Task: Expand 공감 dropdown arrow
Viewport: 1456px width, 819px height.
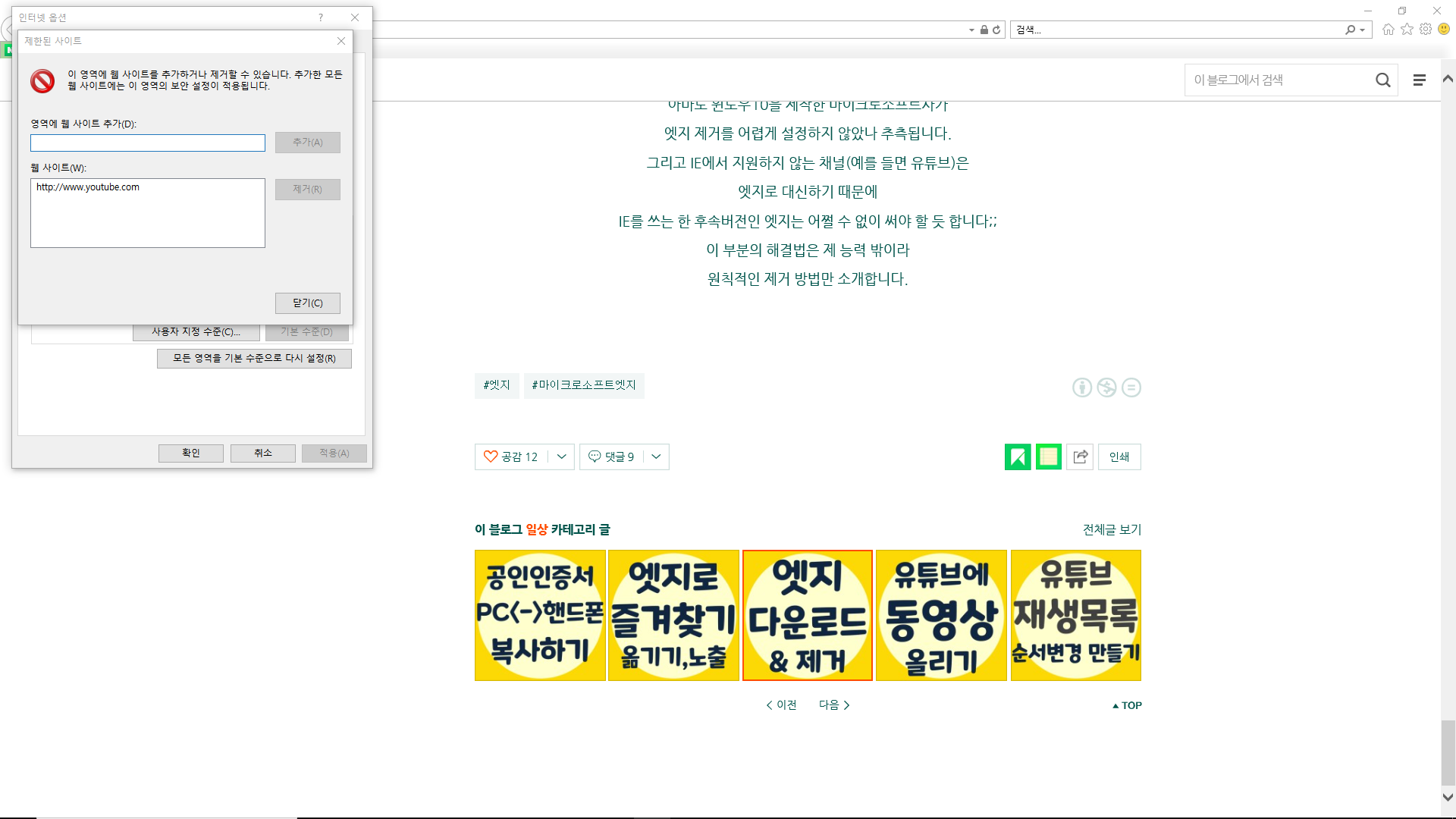Action: pyautogui.click(x=561, y=457)
